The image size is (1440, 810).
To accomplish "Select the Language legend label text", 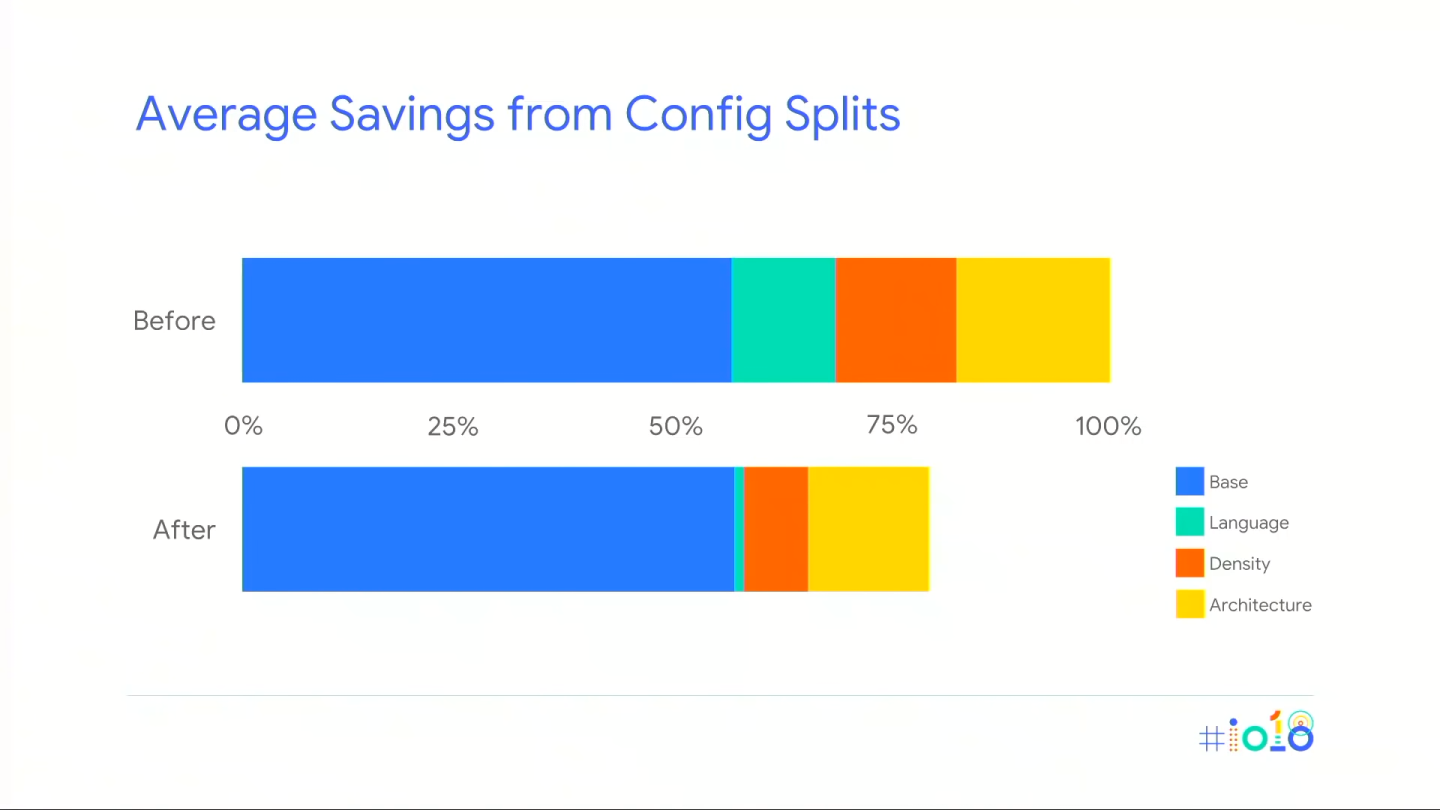I will [x=1248, y=523].
